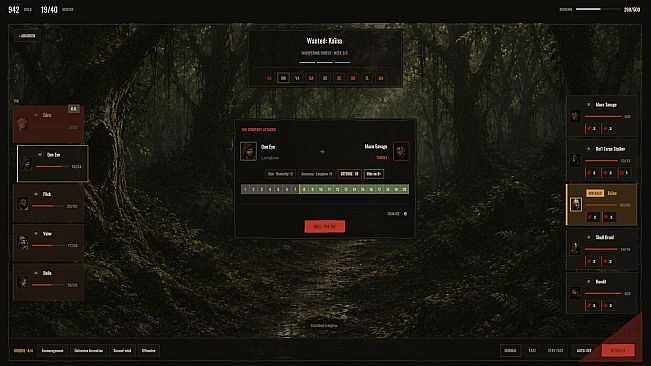Click the Defense 10 chip
The width and height of the screenshot is (651, 366).
(350, 174)
